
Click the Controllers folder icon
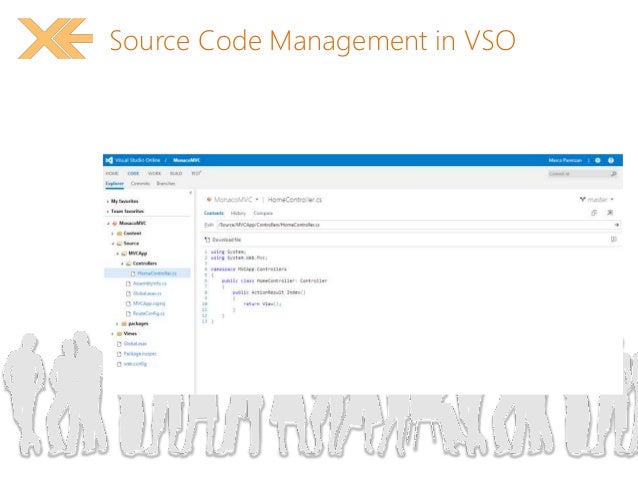(x=129, y=264)
